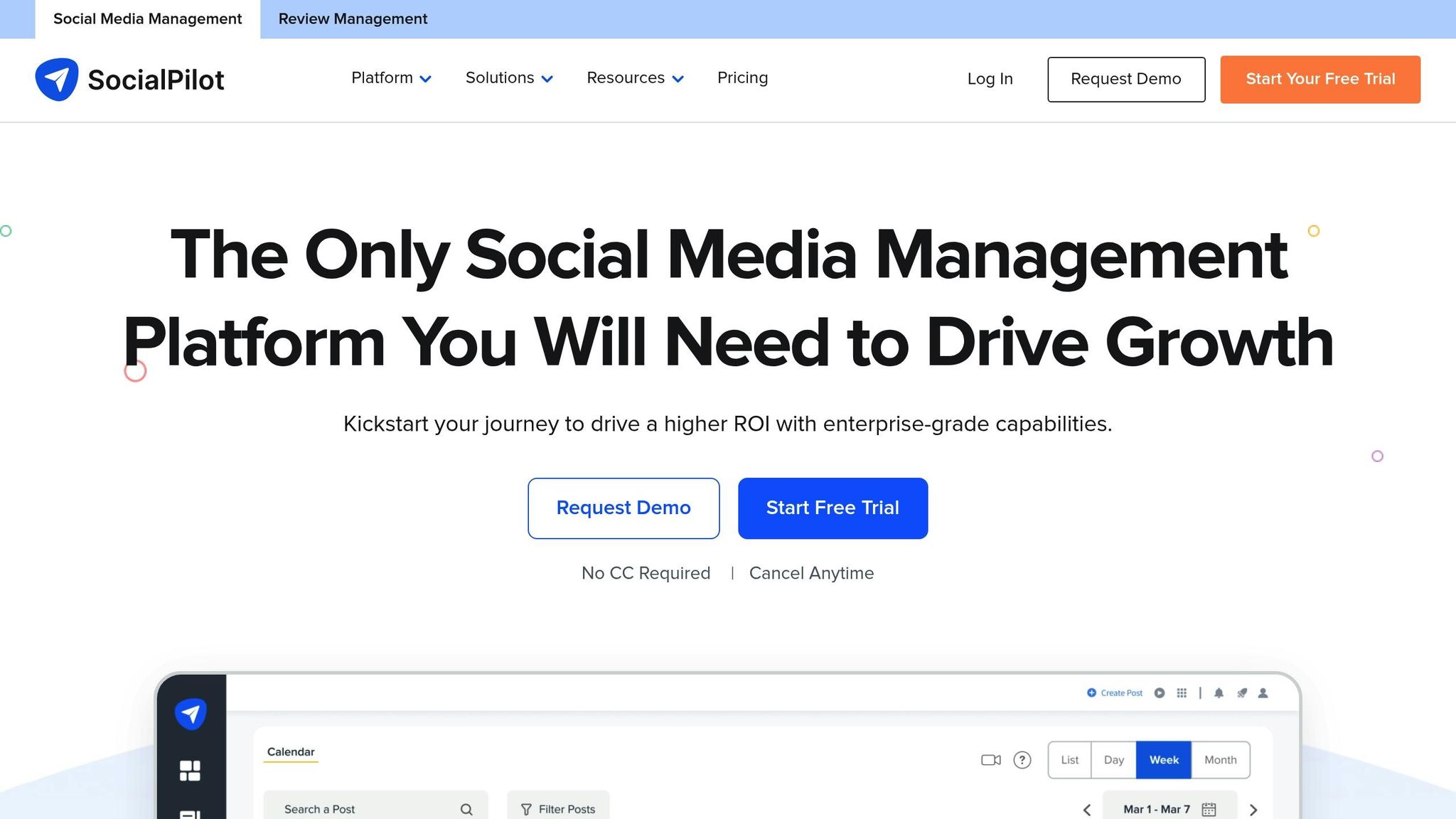The image size is (1456, 819).
Task: Switch to the Review Management tab
Action: coord(353,18)
